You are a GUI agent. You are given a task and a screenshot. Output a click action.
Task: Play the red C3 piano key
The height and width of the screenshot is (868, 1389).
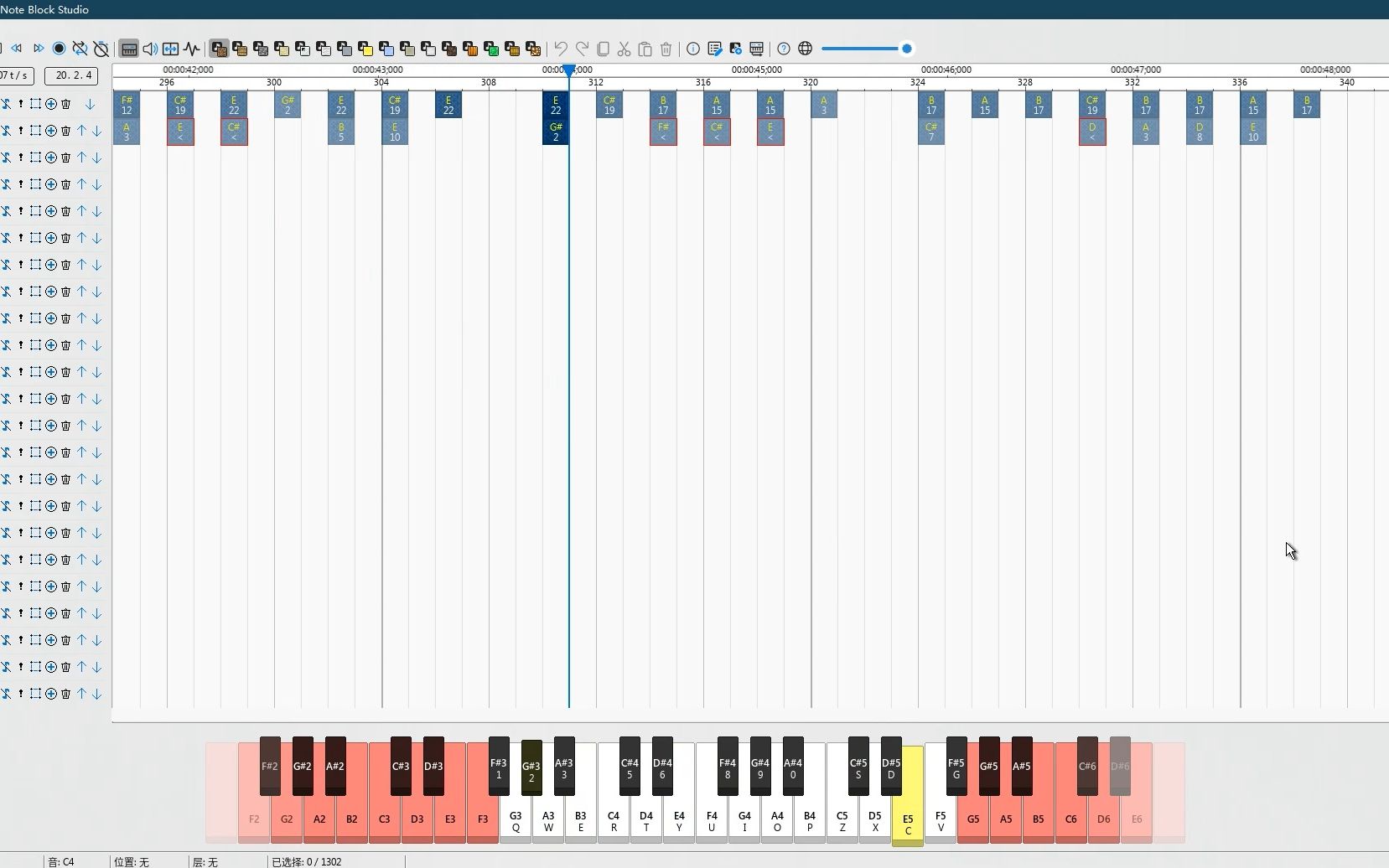tap(385, 818)
